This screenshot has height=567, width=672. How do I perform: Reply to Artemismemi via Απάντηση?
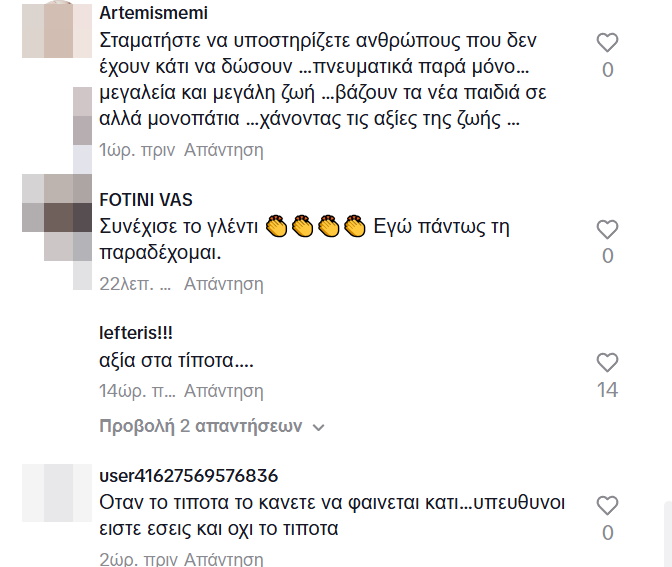pyautogui.click(x=223, y=150)
